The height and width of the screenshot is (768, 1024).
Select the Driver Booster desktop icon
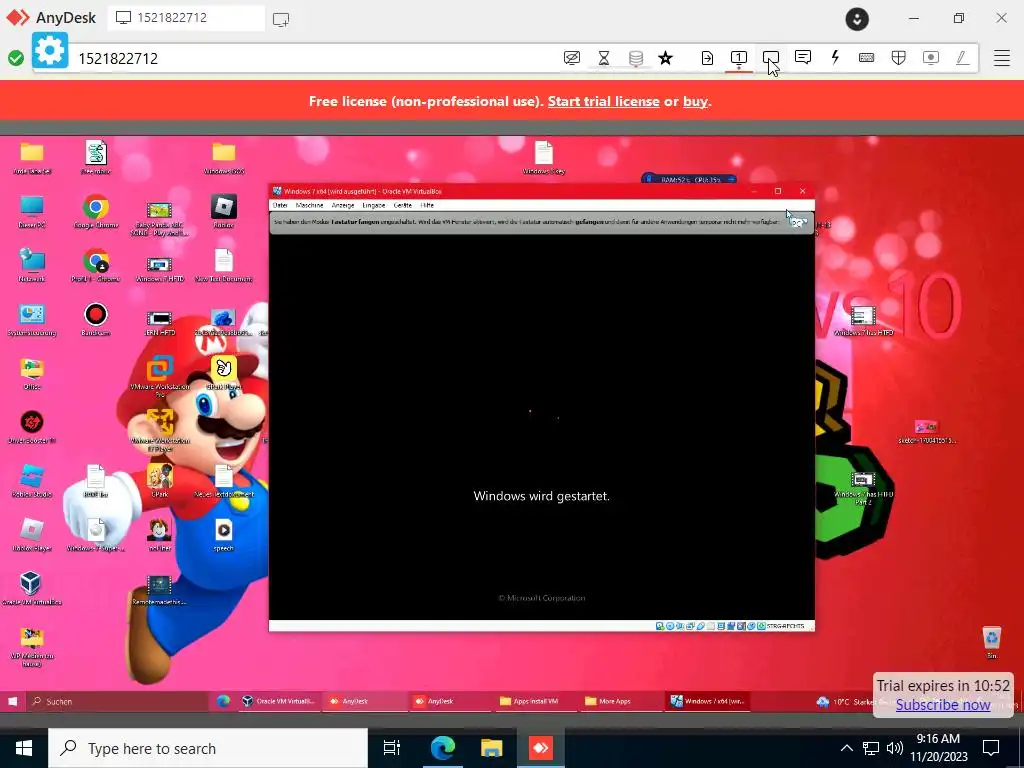tap(31, 428)
